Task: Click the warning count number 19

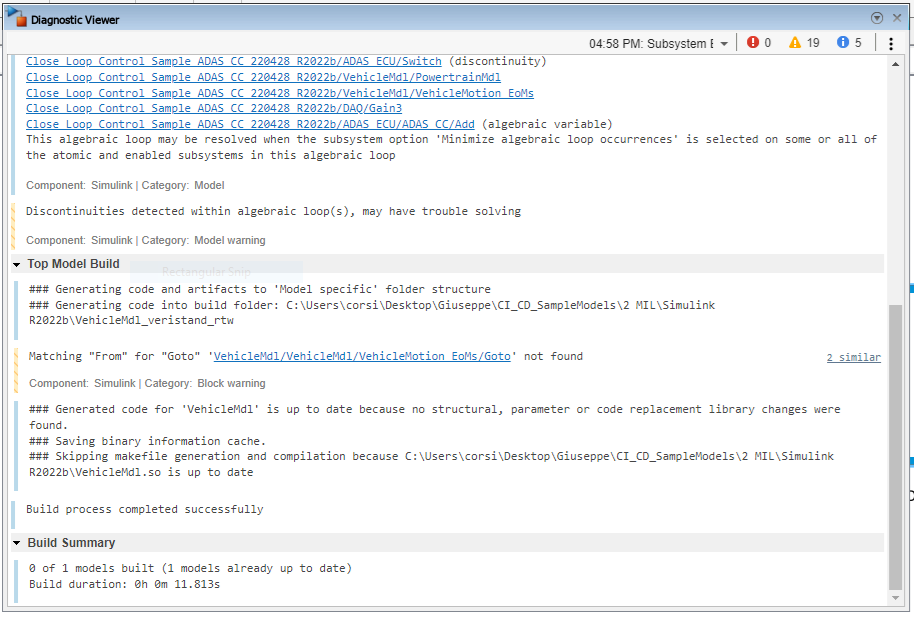Action: pos(813,43)
